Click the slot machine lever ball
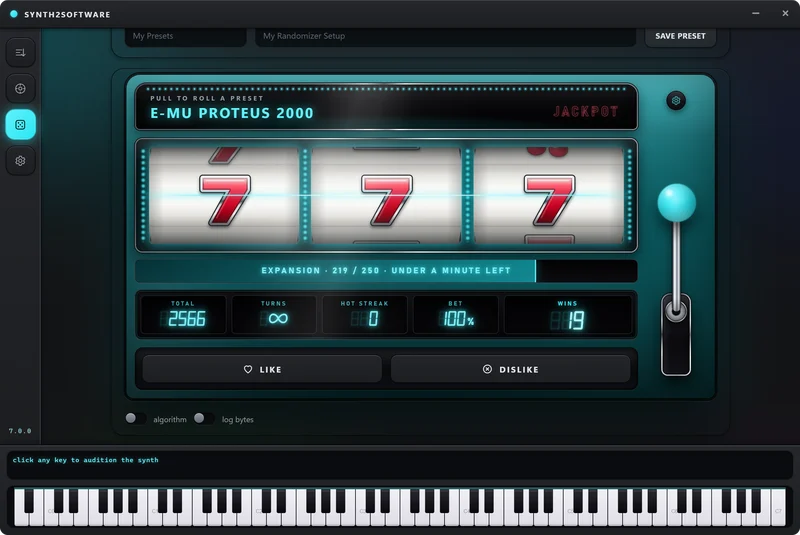800x535 pixels. tap(677, 202)
